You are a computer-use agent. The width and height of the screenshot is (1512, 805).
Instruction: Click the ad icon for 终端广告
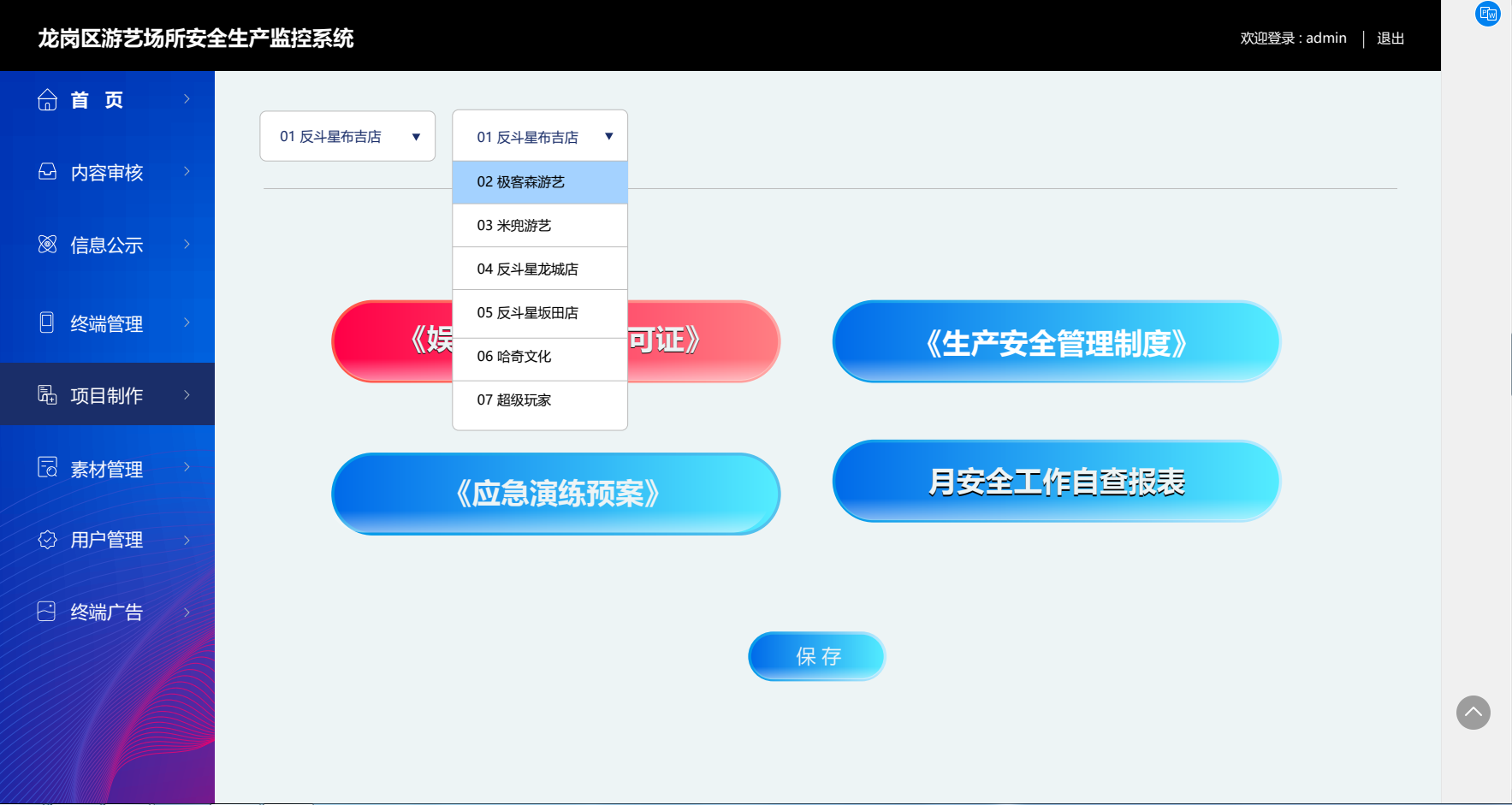[x=47, y=612]
